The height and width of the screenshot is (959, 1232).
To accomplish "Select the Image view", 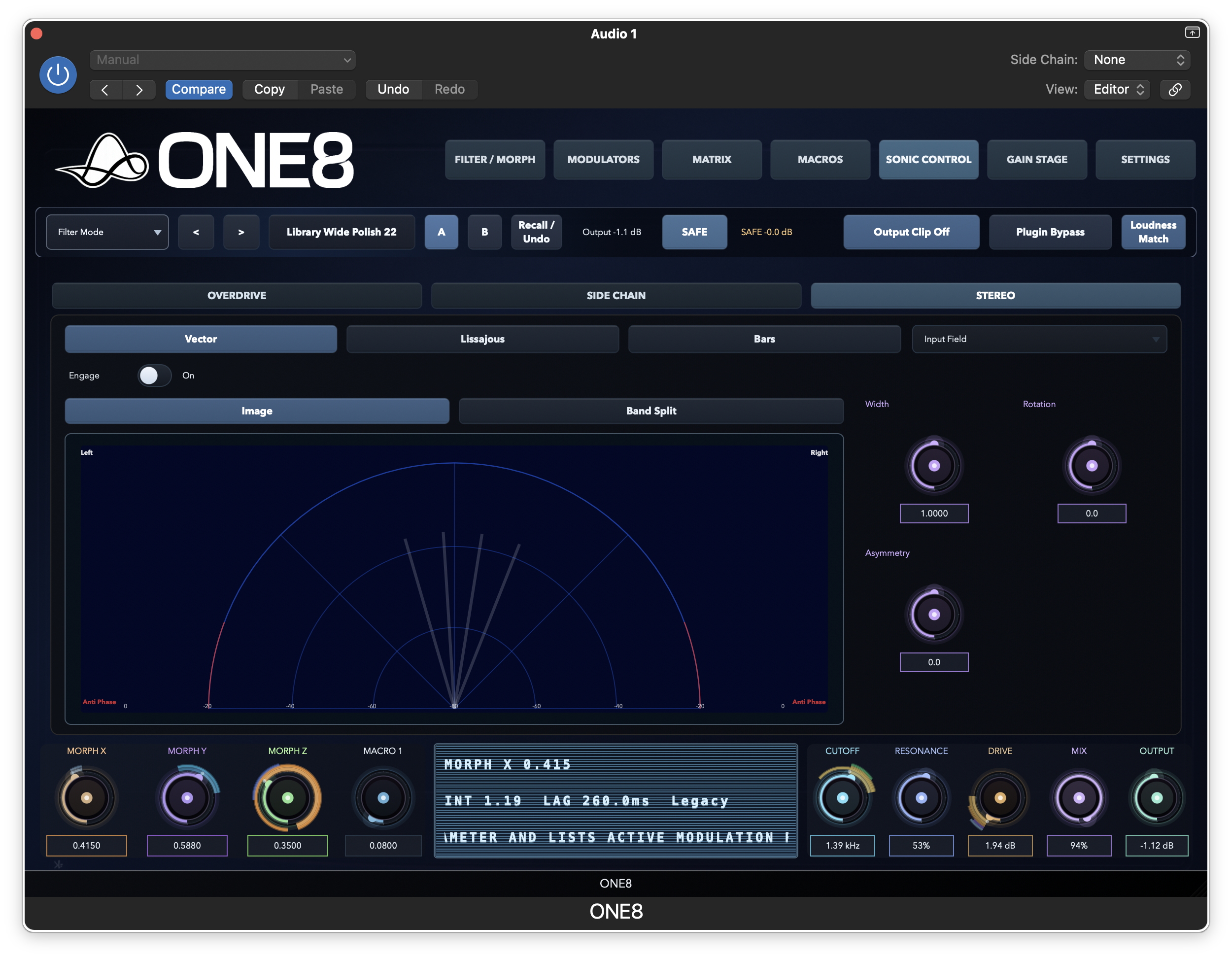I will pyautogui.click(x=257, y=411).
